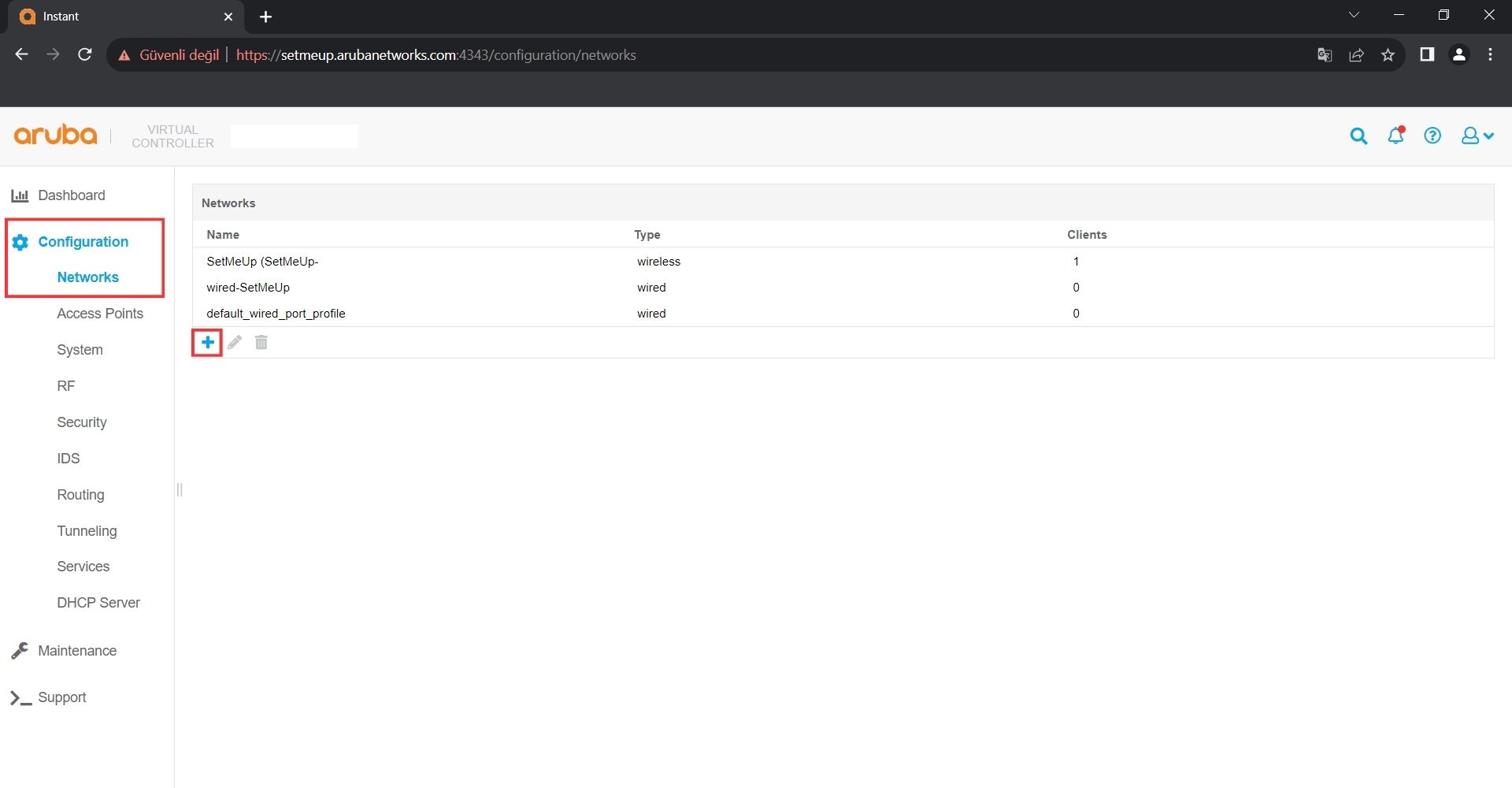Image resolution: width=1512 pixels, height=788 pixels.
Task: Open the notifications bell icon
Action: point(1395,136)
